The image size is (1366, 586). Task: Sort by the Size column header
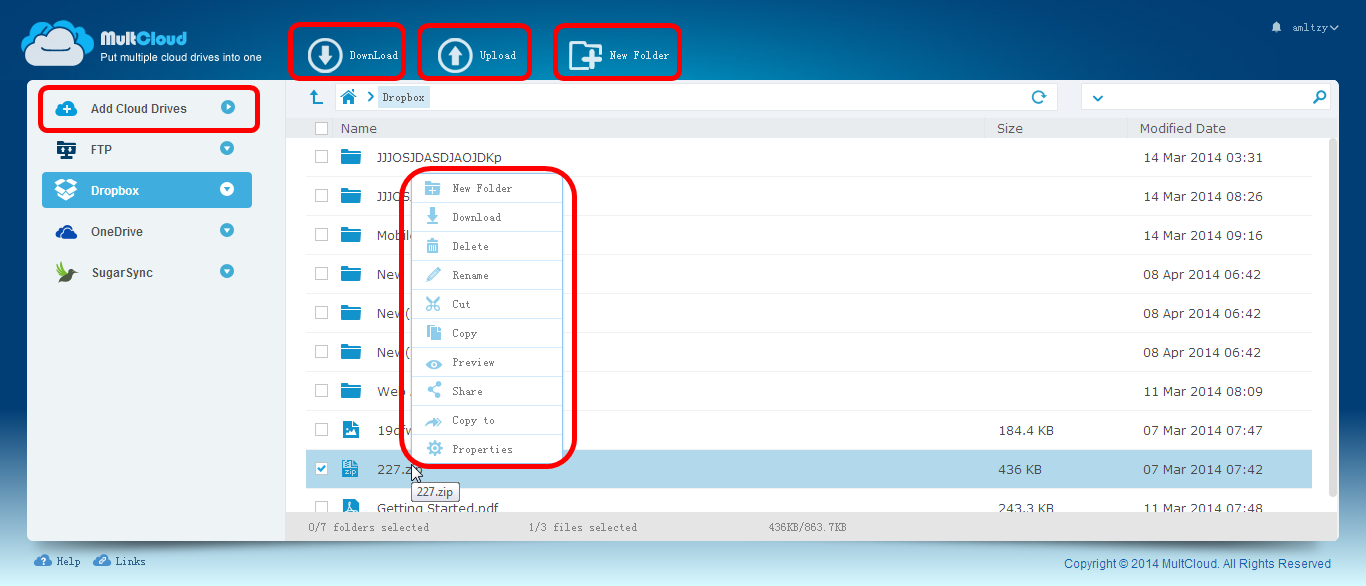[x=1009, y=128]
